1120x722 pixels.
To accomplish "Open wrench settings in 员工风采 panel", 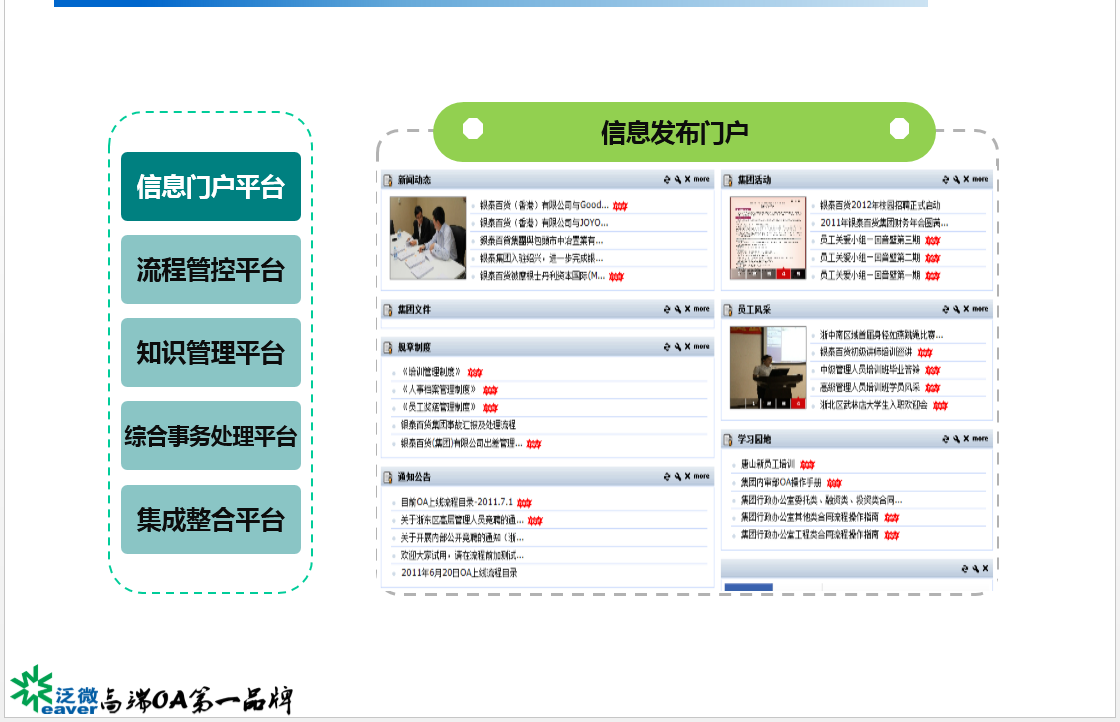I will pos(956,309).
